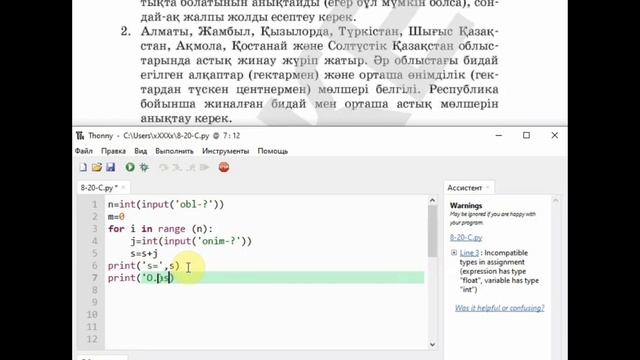Click line number 8 in the gutter

coord(94,290)
